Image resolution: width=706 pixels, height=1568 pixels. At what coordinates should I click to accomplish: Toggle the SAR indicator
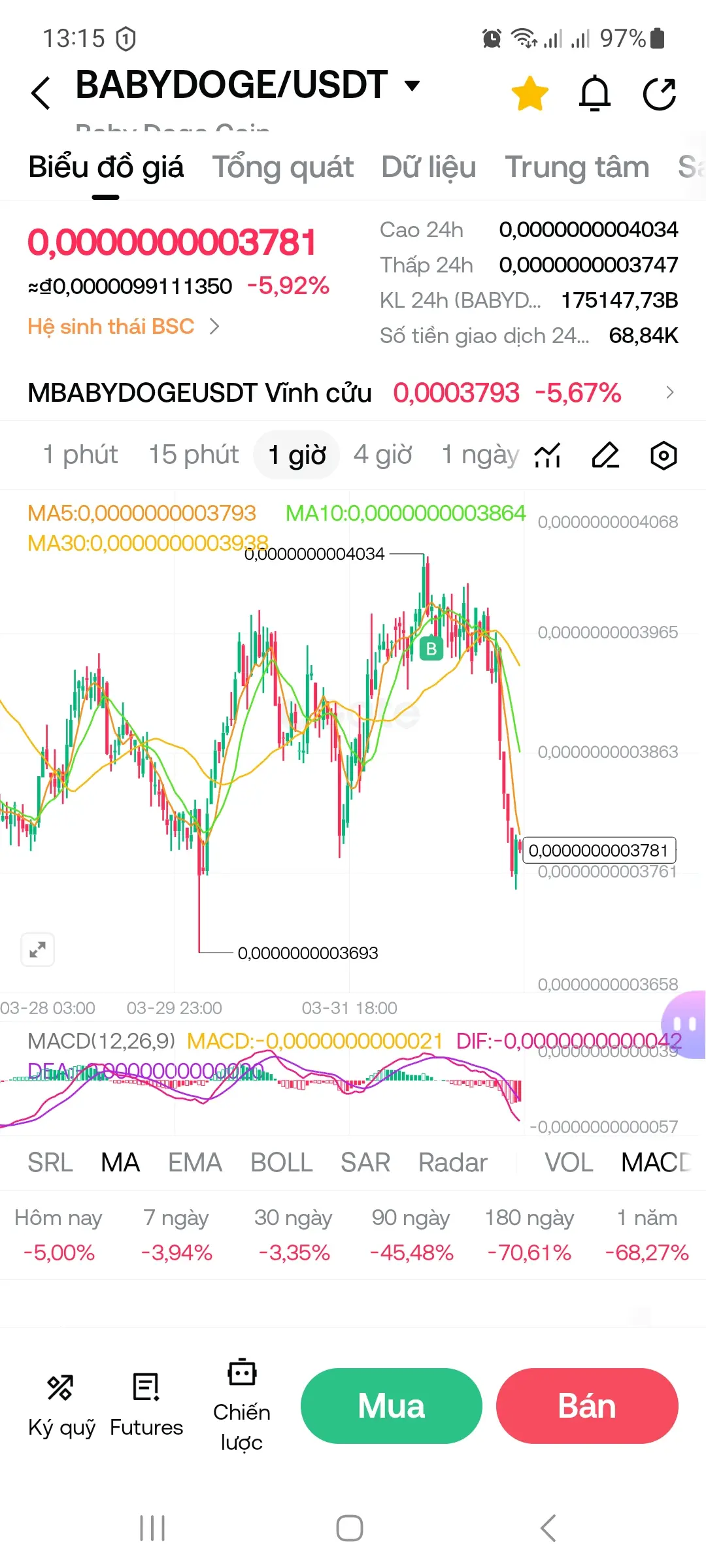tap(365, 1163)
